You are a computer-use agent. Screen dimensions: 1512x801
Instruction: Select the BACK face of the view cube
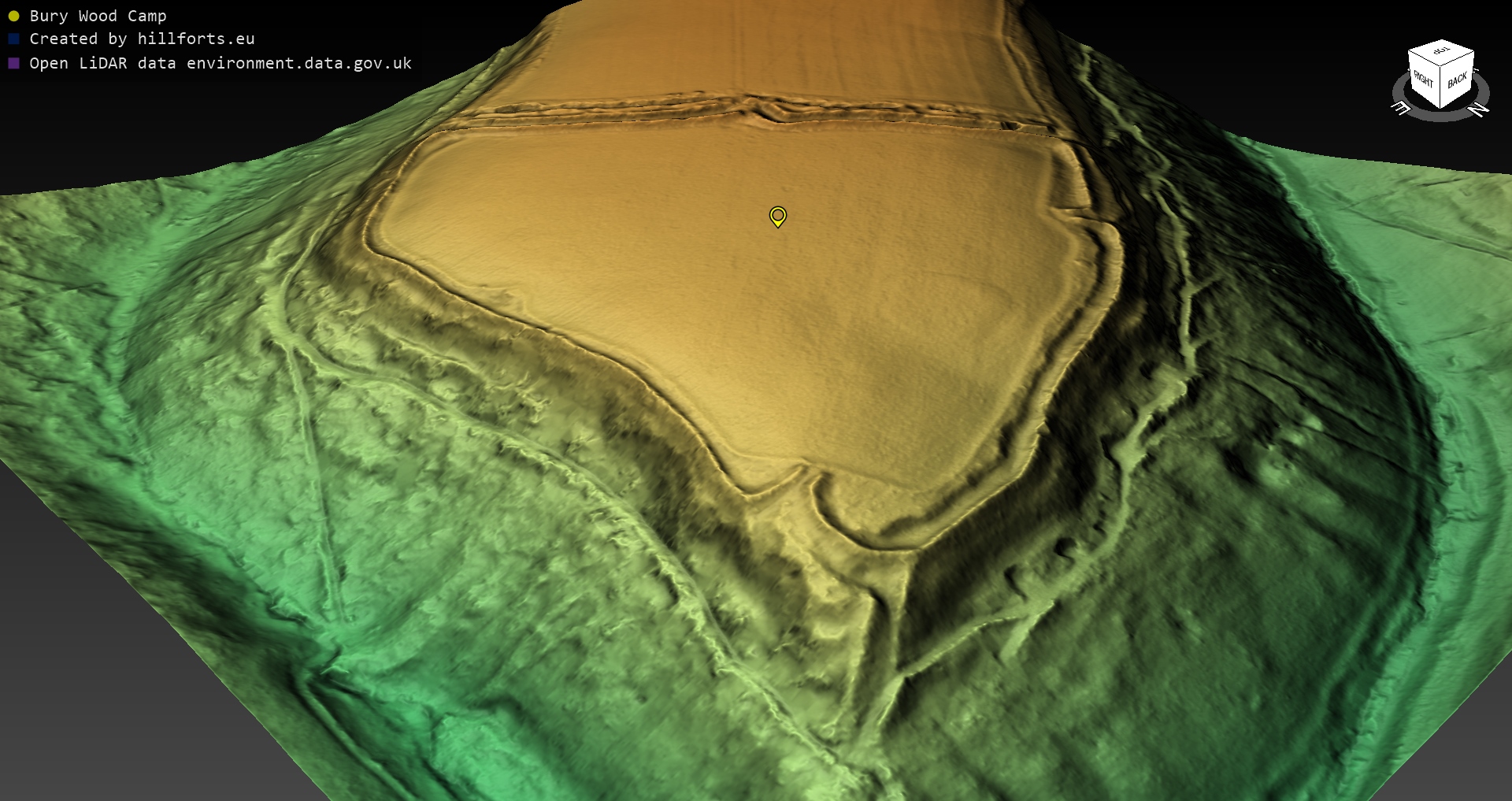[x=1457, y=80]
